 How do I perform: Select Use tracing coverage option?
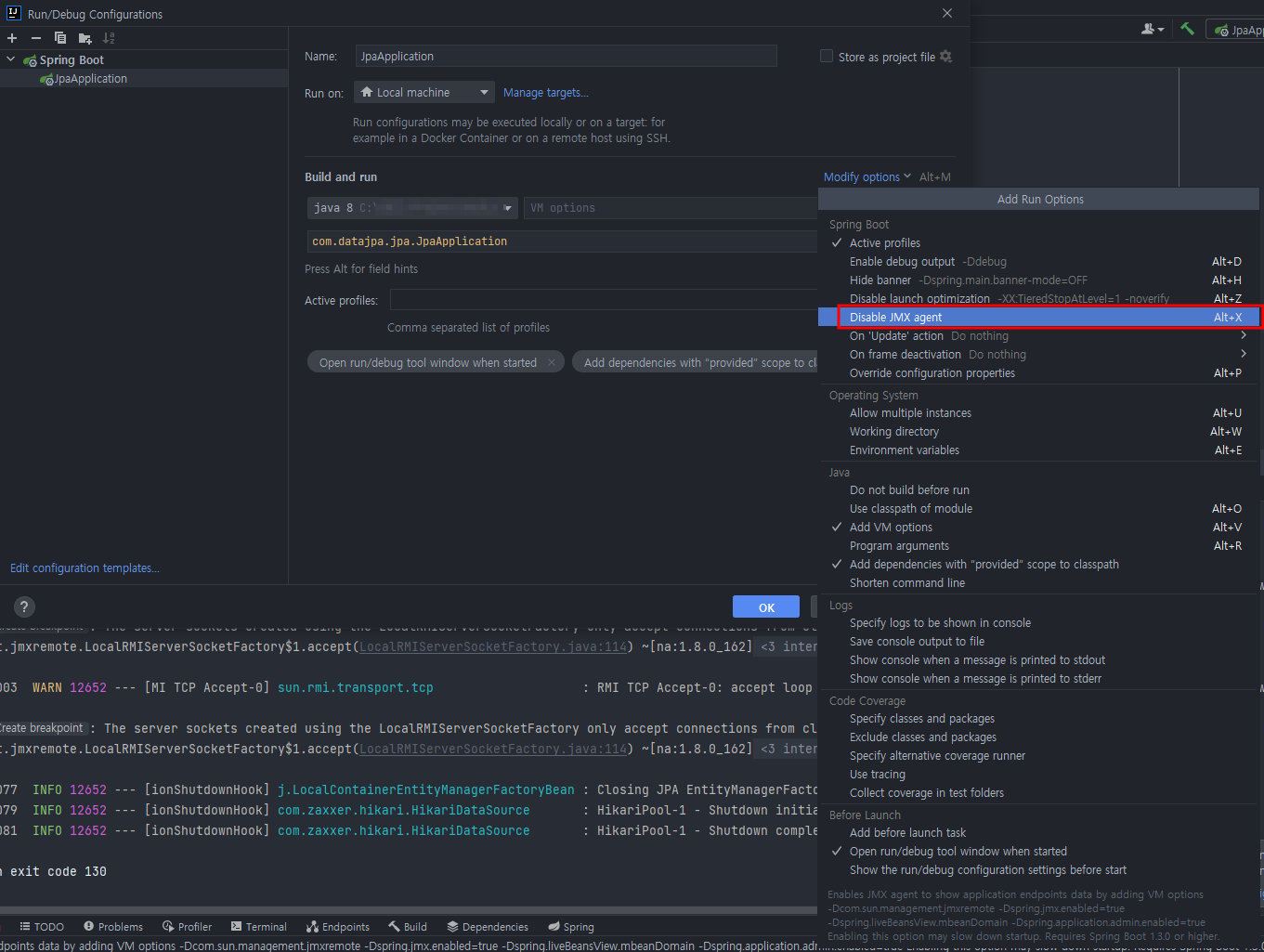(x=1038, y=775)
